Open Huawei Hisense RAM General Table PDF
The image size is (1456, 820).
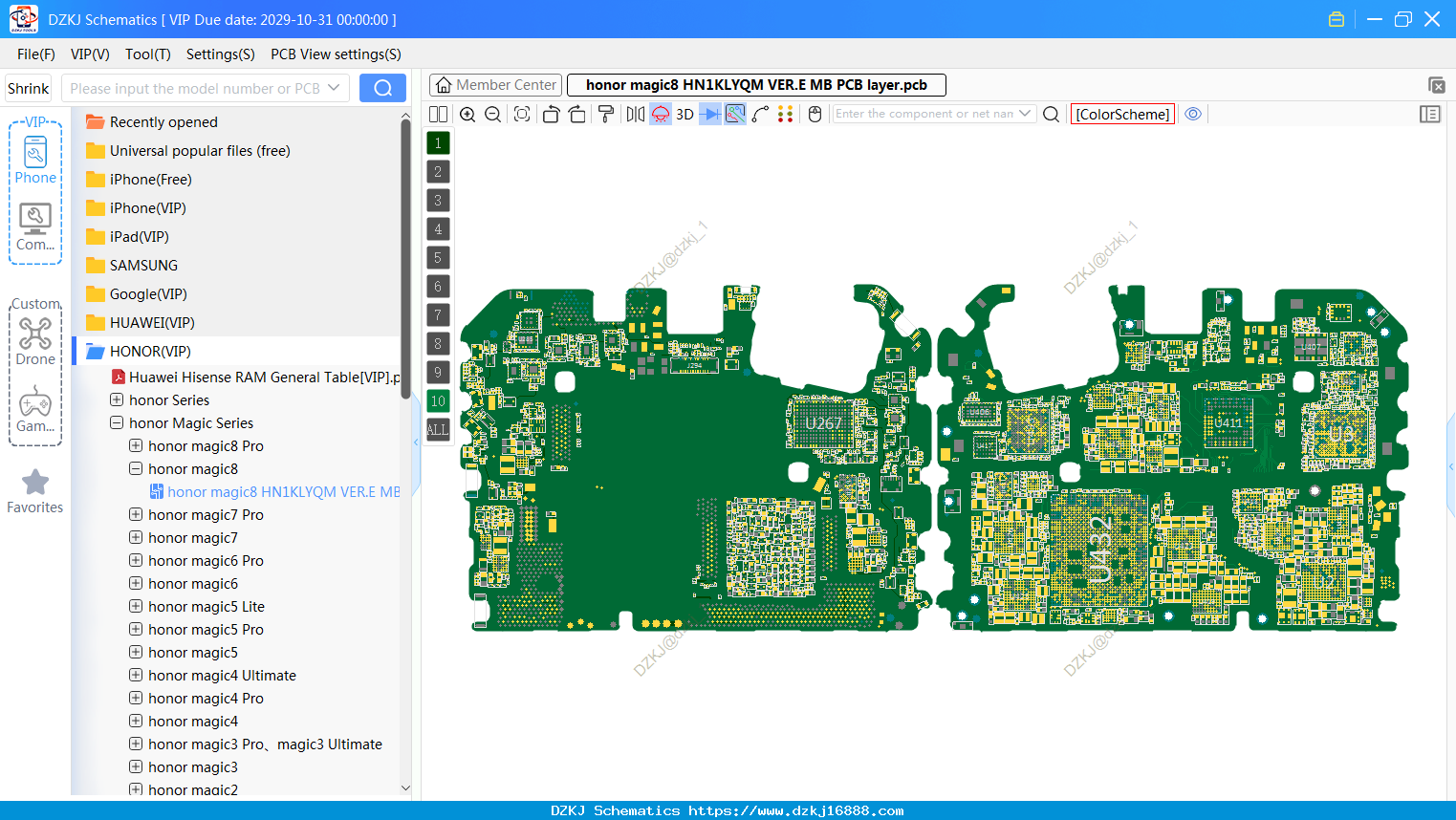click(255, 377)
